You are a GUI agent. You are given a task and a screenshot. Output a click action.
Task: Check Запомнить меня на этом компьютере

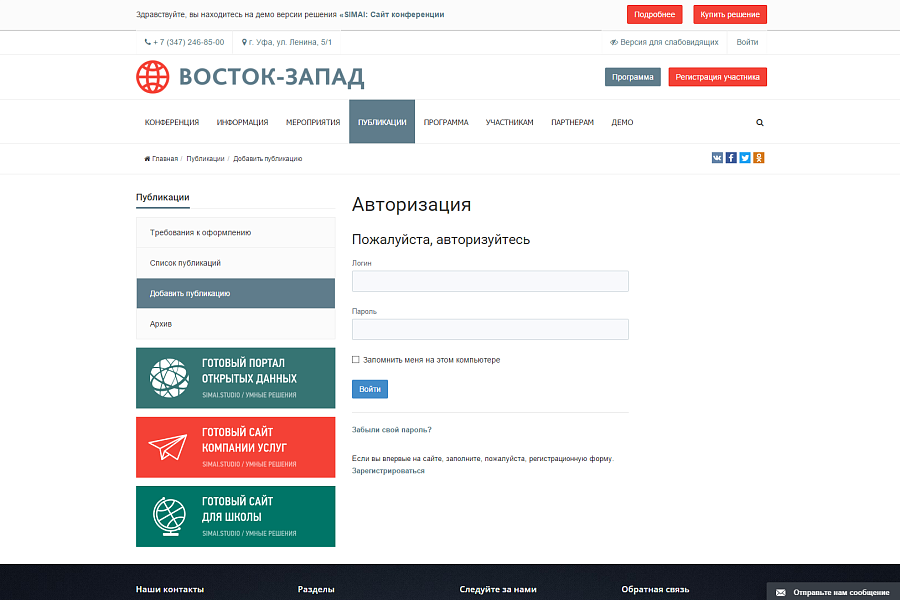pos(354,358)
